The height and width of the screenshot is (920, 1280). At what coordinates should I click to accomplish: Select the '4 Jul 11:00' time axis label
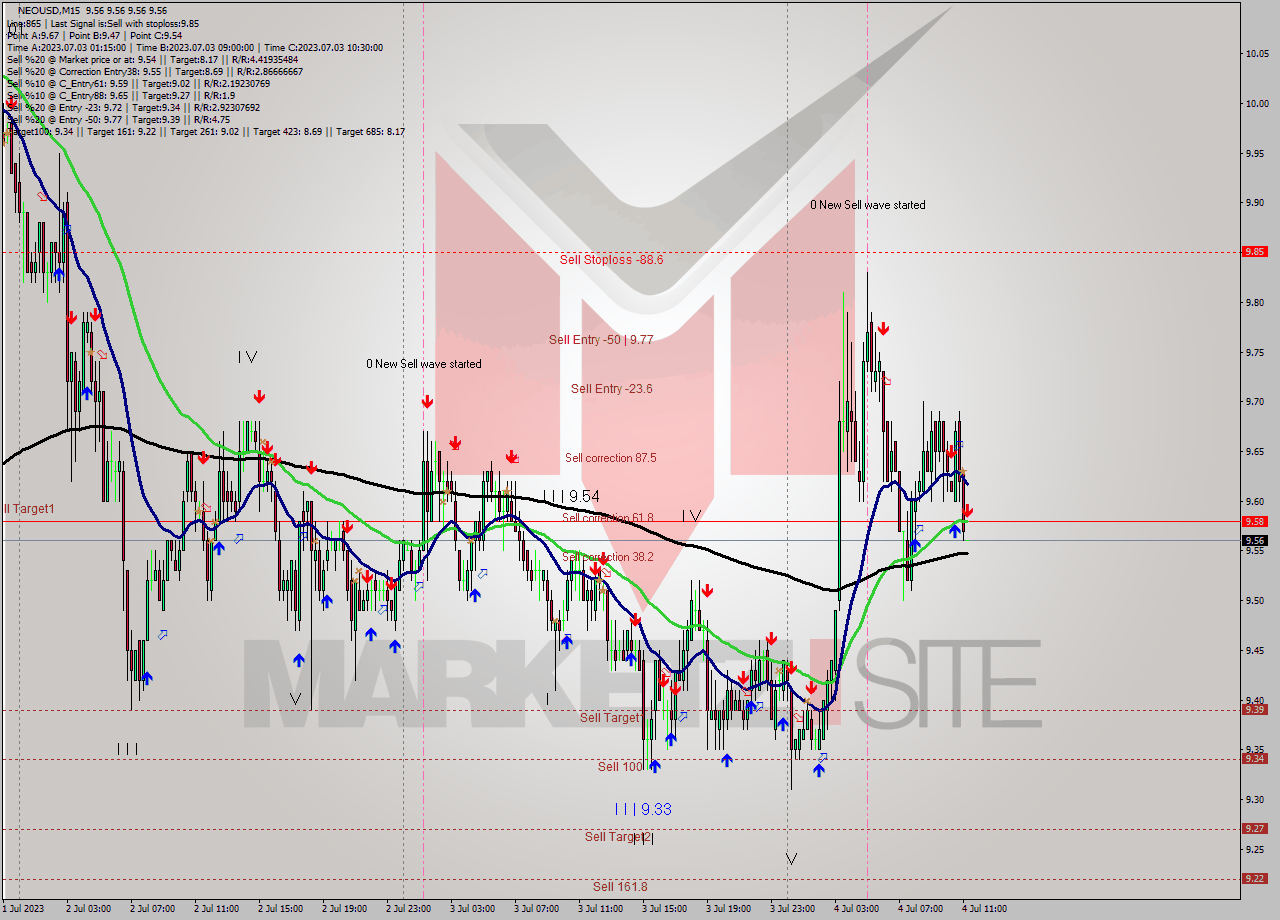984,909
